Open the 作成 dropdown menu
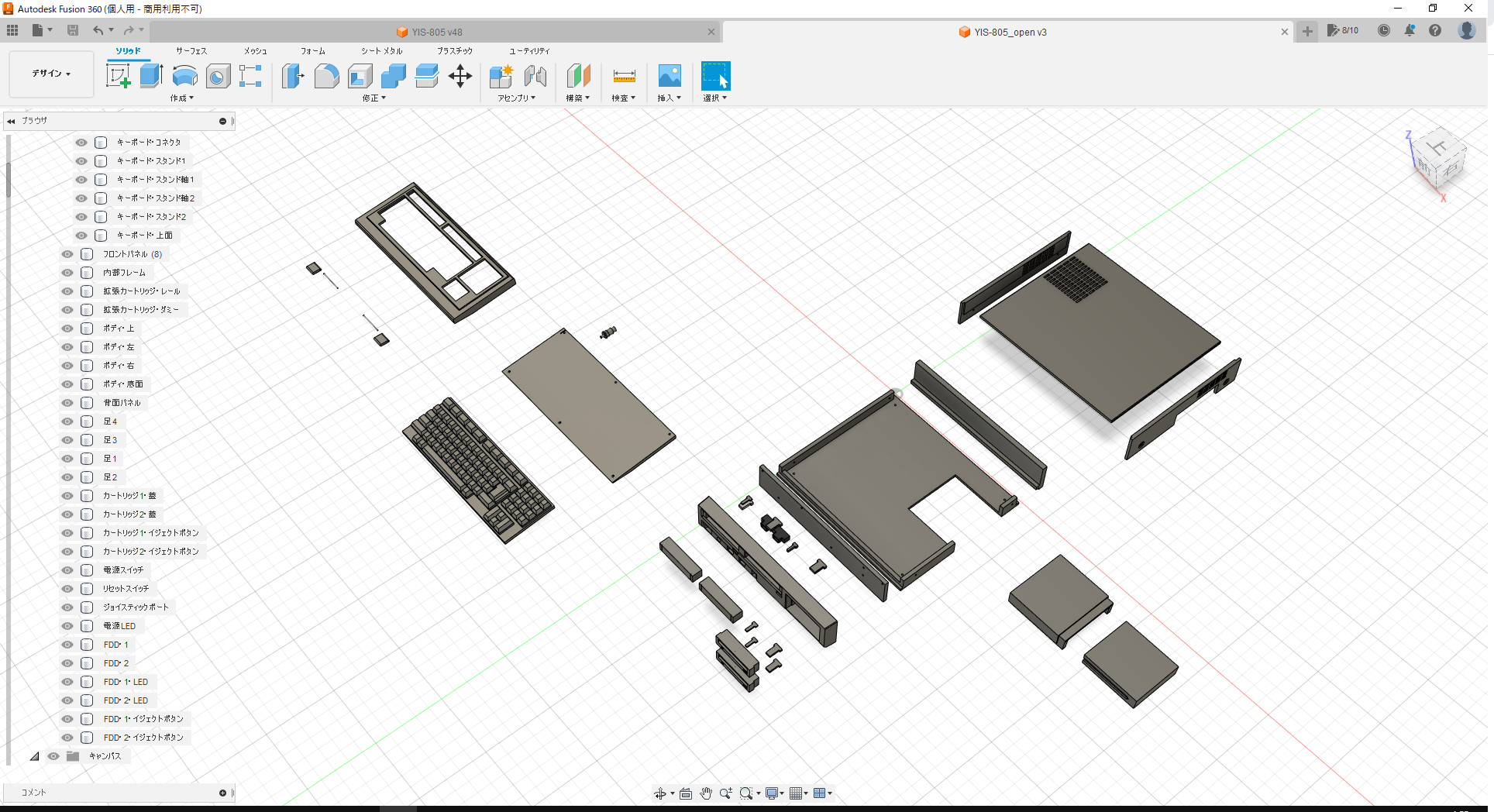 click(x=181, y=98)
